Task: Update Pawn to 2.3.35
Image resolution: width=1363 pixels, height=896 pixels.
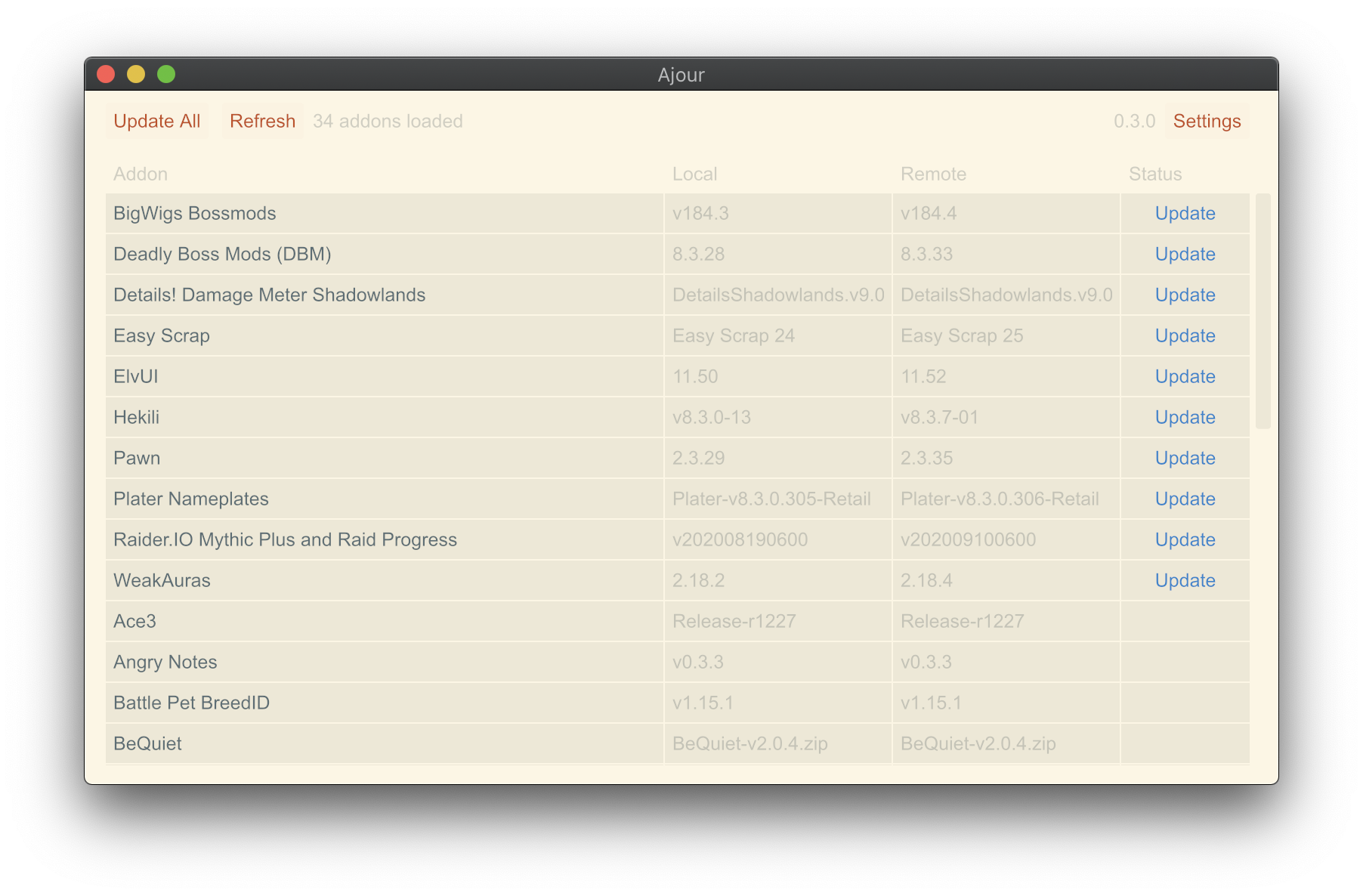Action: pos(1185,458)
